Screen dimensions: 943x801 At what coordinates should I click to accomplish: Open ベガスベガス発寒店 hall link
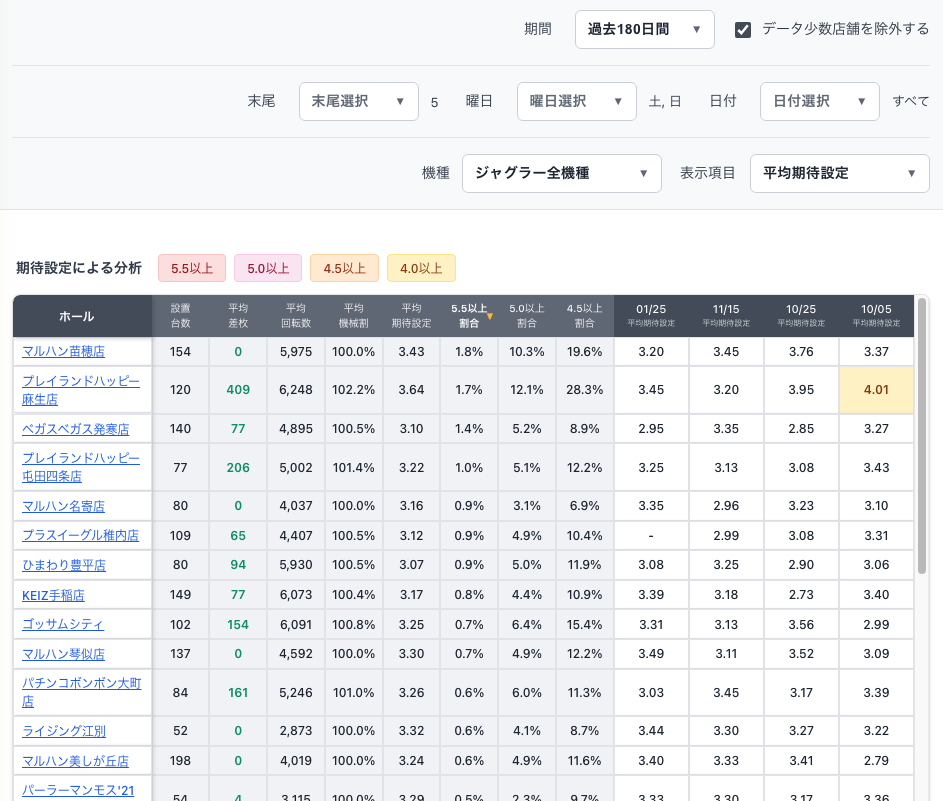pyautogui.click(x=76, y=429)
